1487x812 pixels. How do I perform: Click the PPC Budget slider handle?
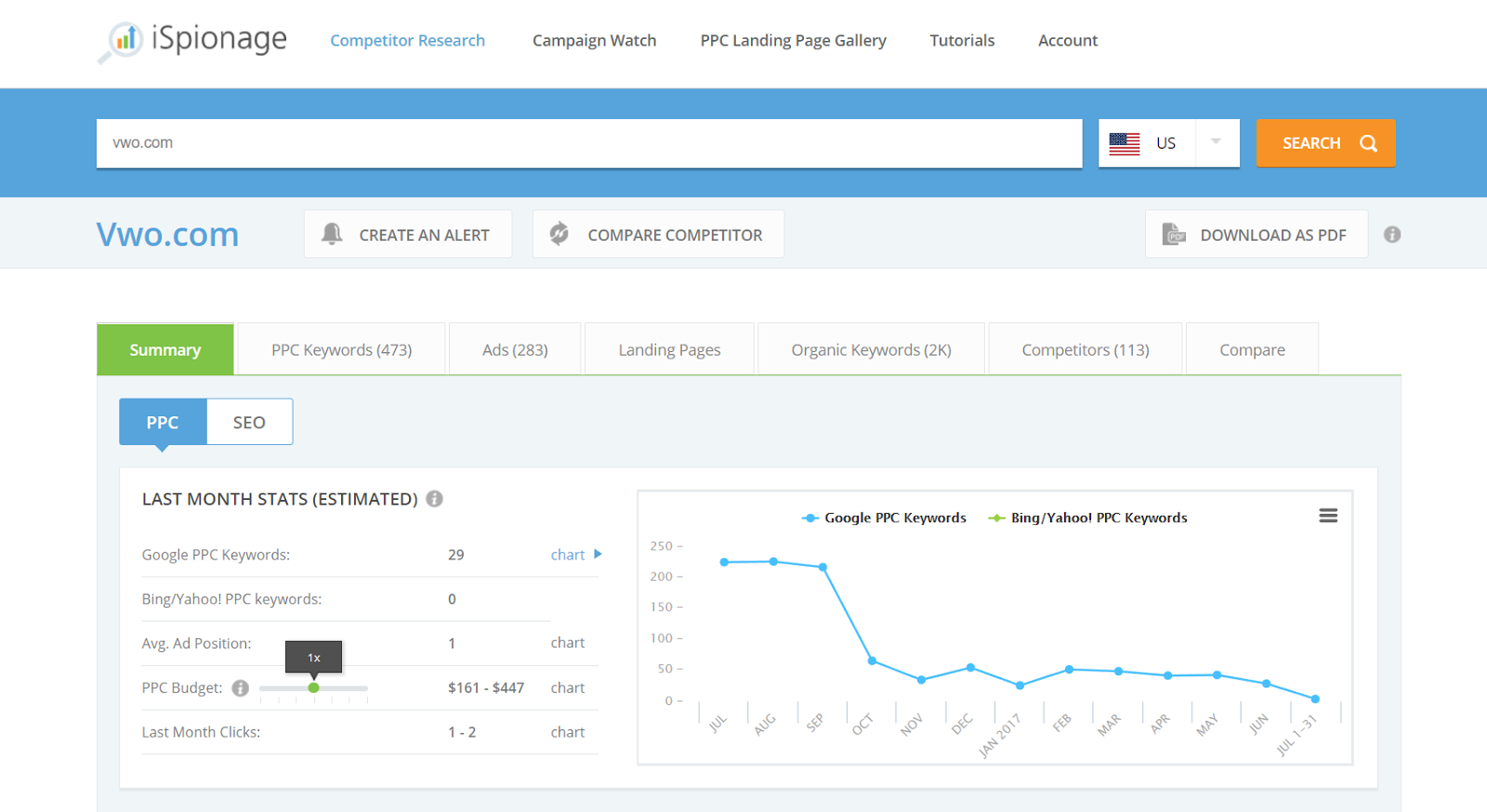pos(314,688)
